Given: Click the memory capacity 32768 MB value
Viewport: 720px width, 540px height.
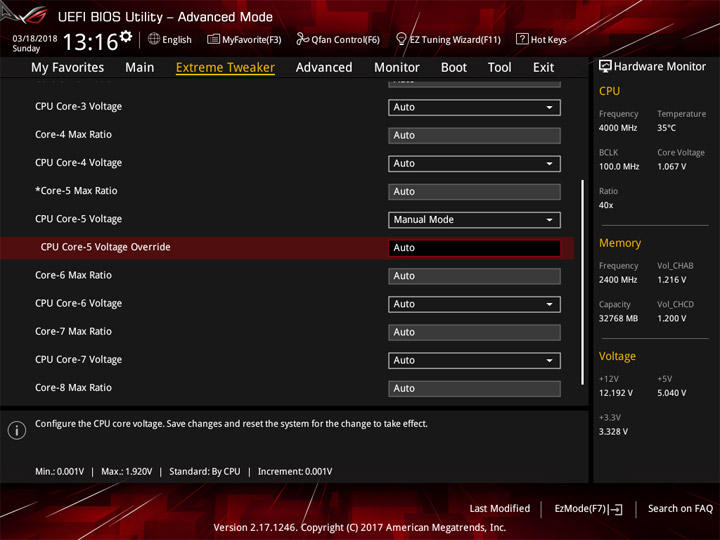Looking at the screenshot, I should [619, 319].
